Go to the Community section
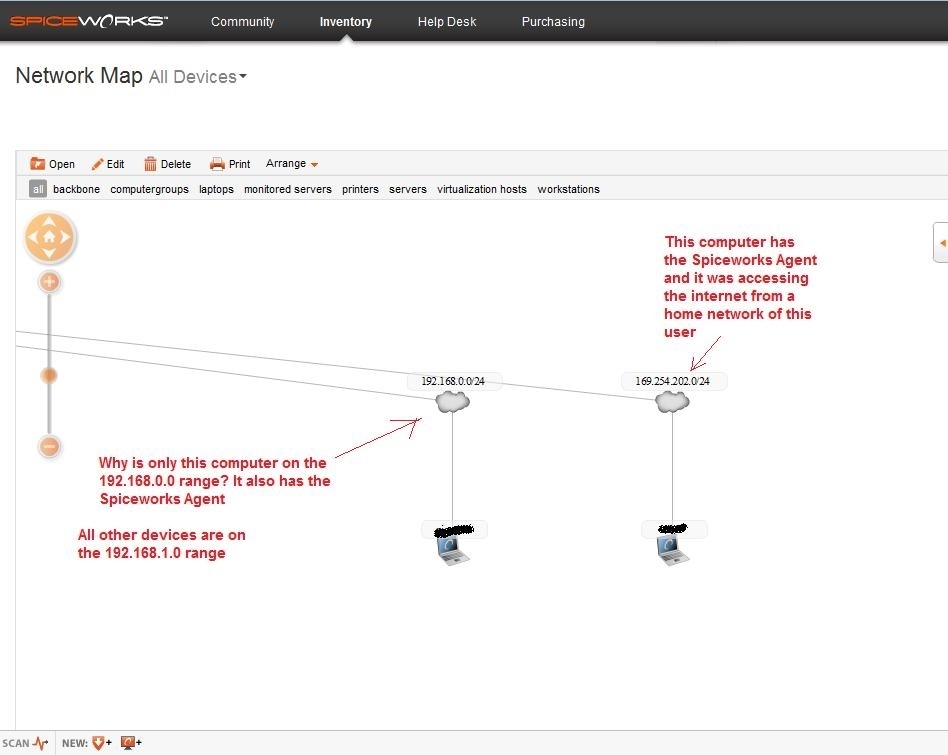This screenshot has width=948, height=755. [243, 21]
